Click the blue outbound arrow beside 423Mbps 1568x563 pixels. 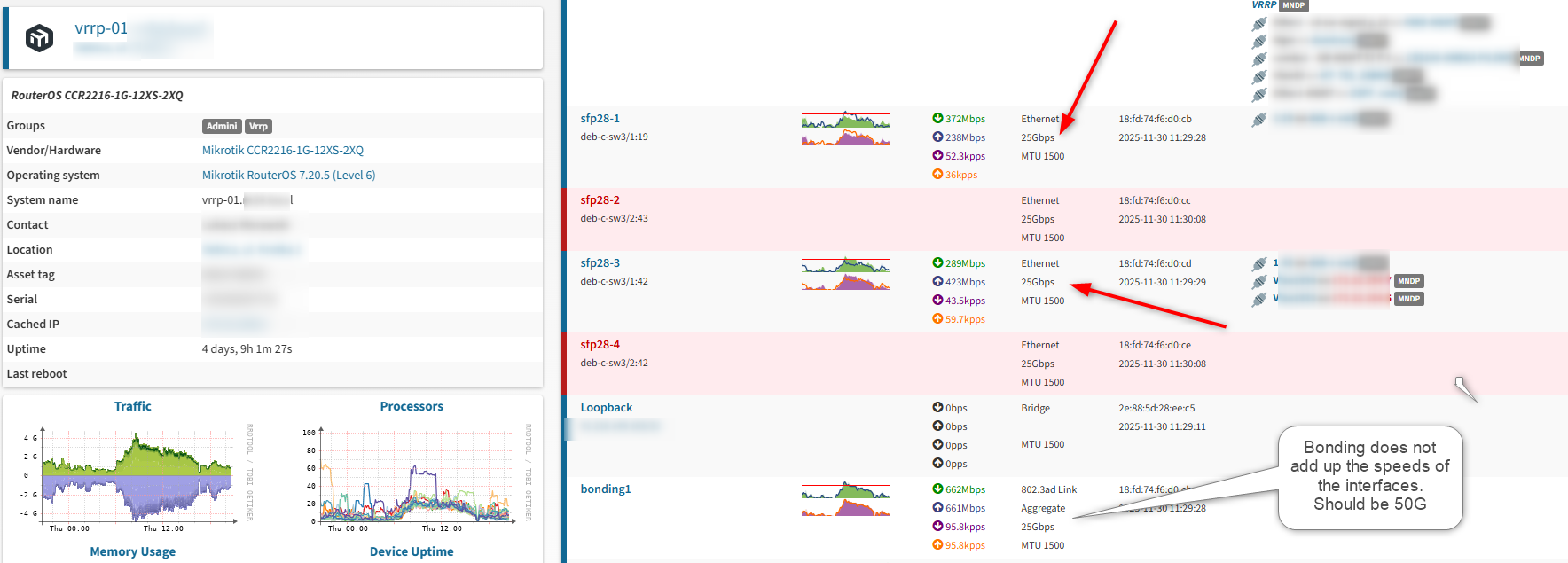tap(937, 282)
